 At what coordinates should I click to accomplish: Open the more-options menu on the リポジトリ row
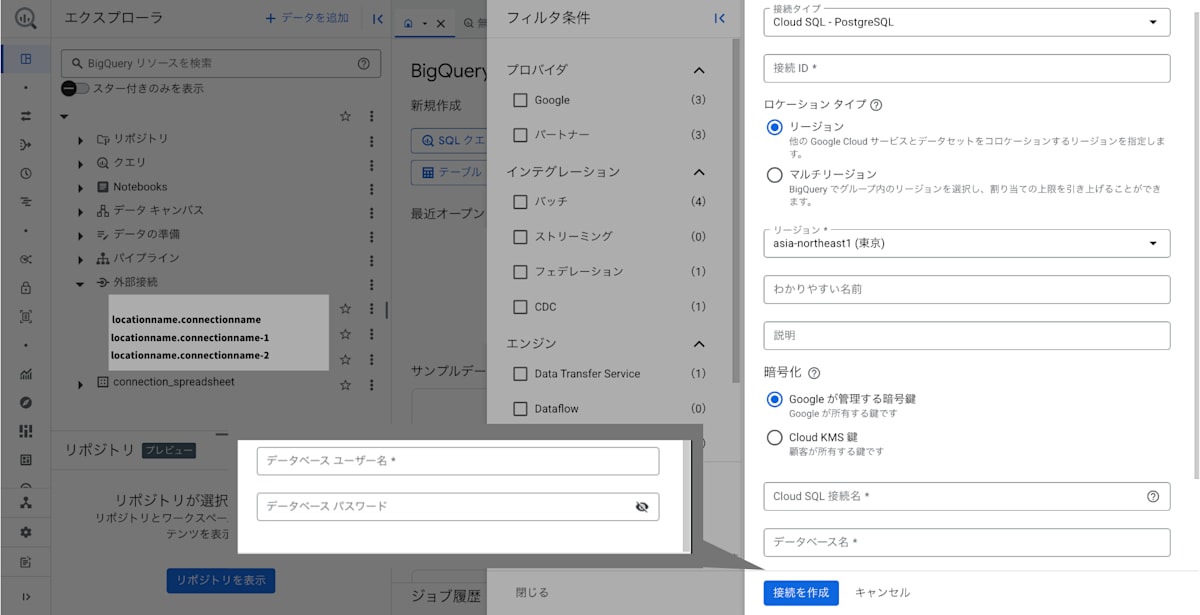tap(372, 142)
